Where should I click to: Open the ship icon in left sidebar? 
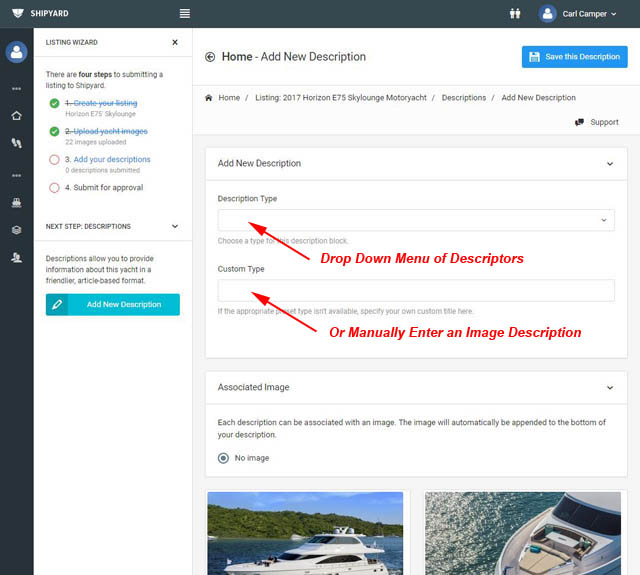[16, 202]
